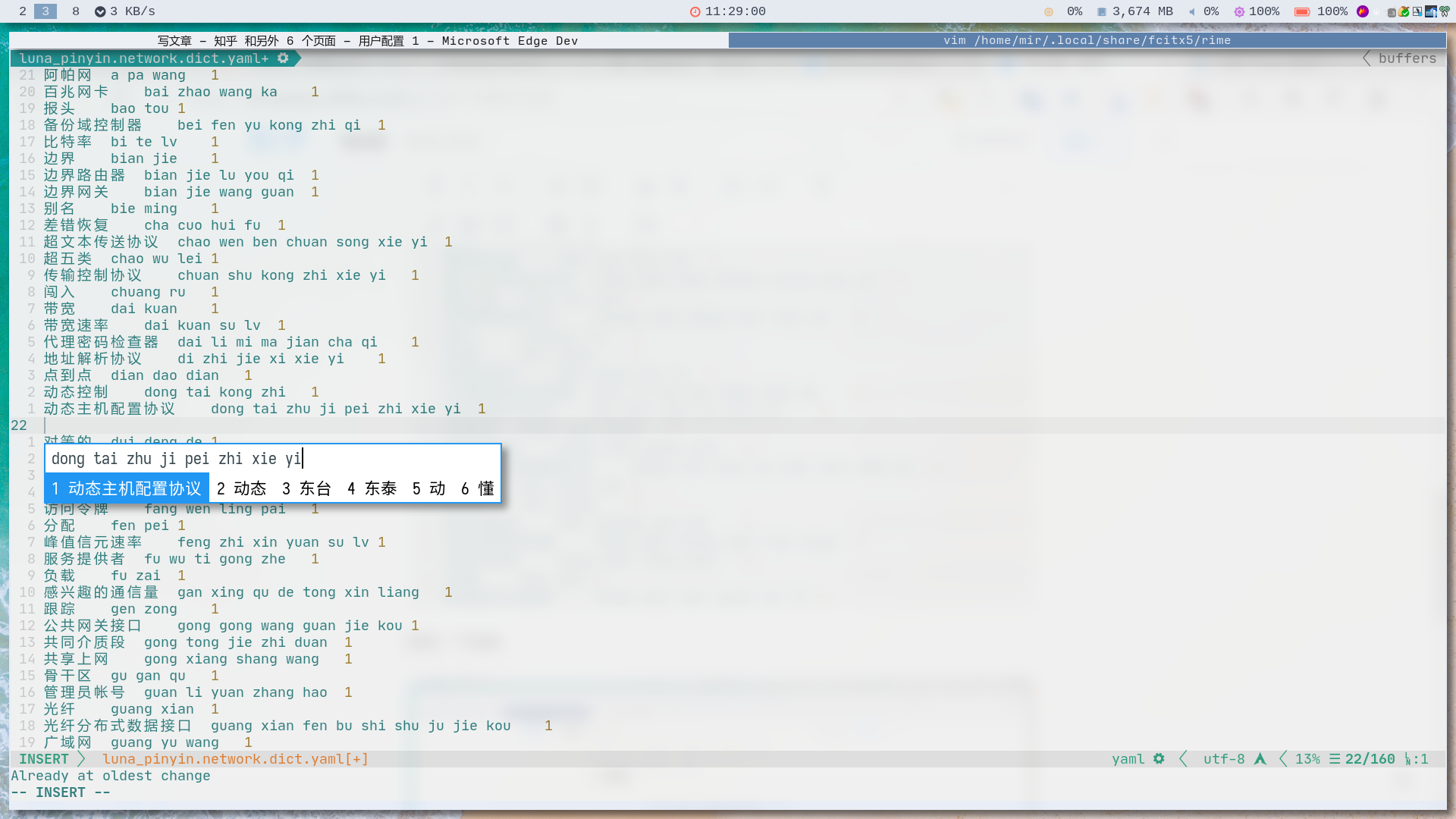
Task: Select the Microsoft Edge Dev window tab
Action: point(368,40)
